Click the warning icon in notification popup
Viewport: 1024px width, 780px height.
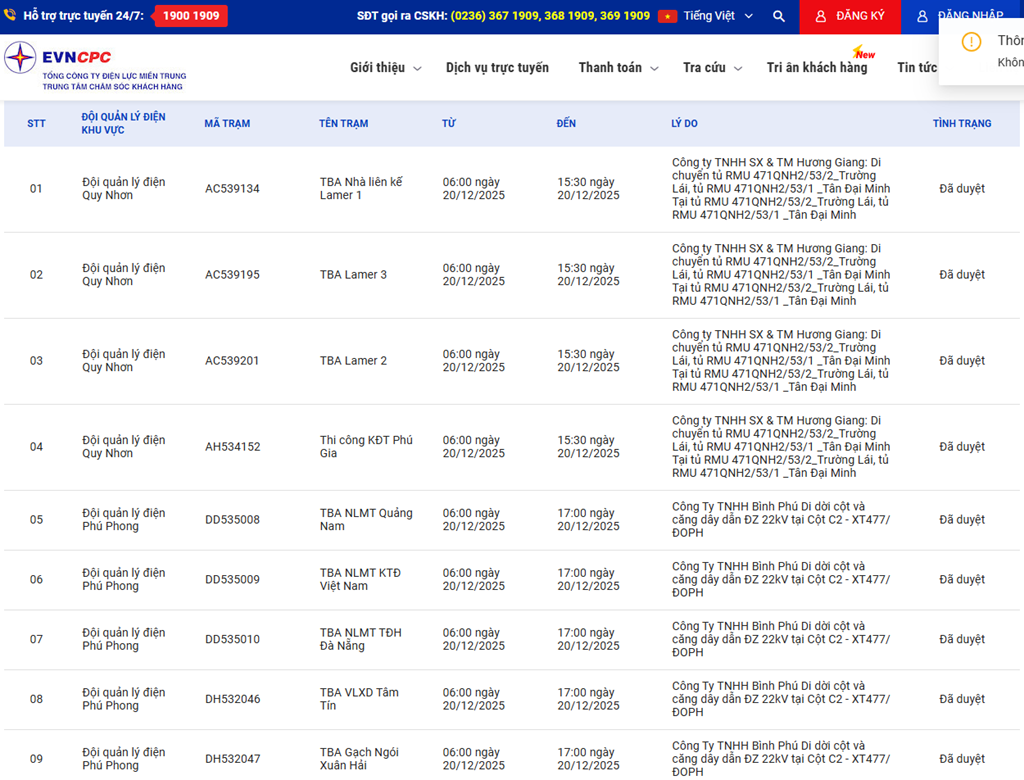(971, 42)
